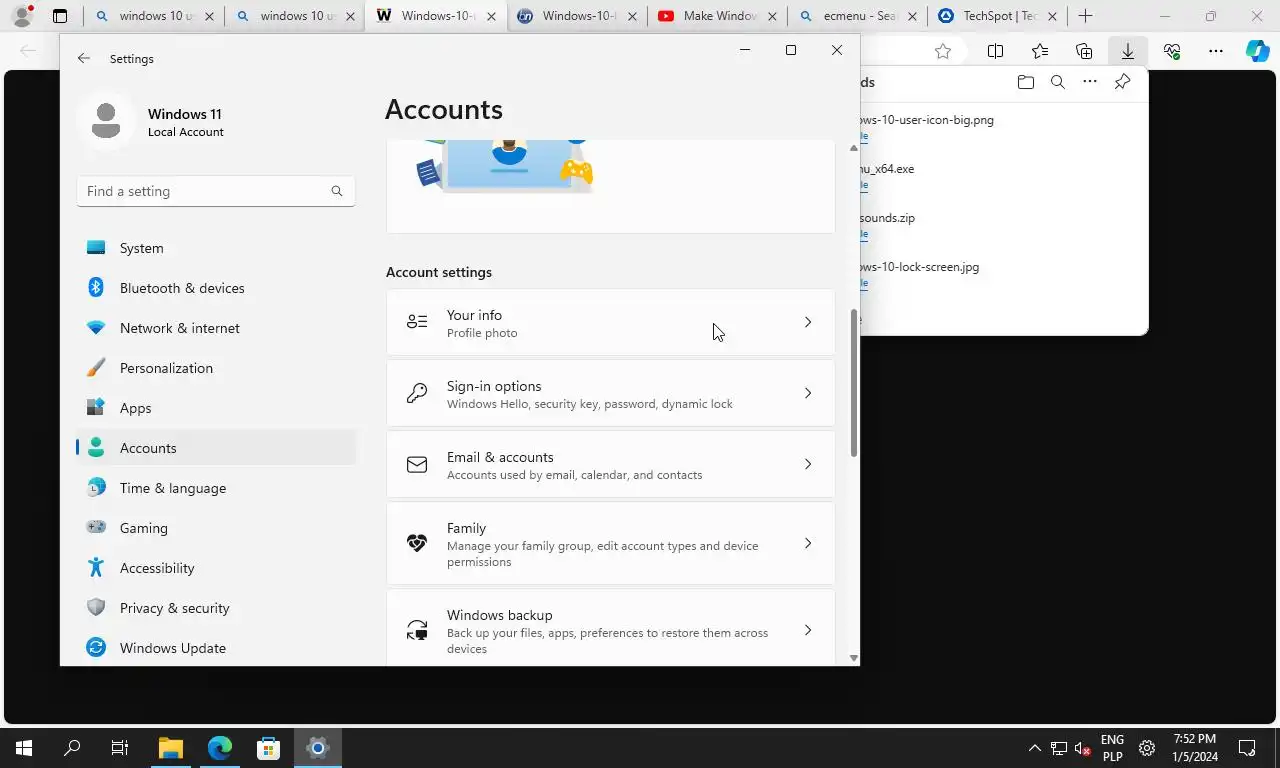
Task: Show hidden system tray icons
Action: [x=1035, y=748]
